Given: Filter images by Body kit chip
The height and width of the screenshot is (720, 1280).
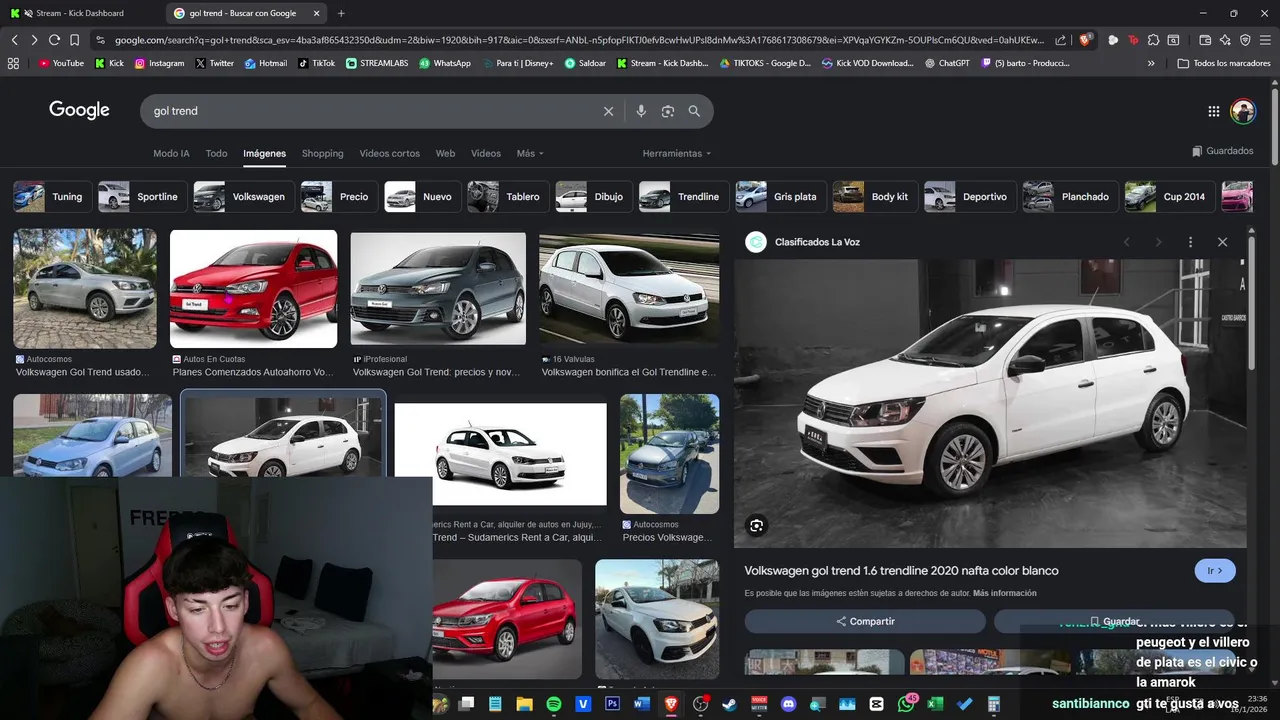Looking at the screenshot, I should click(x=874, y=197).
